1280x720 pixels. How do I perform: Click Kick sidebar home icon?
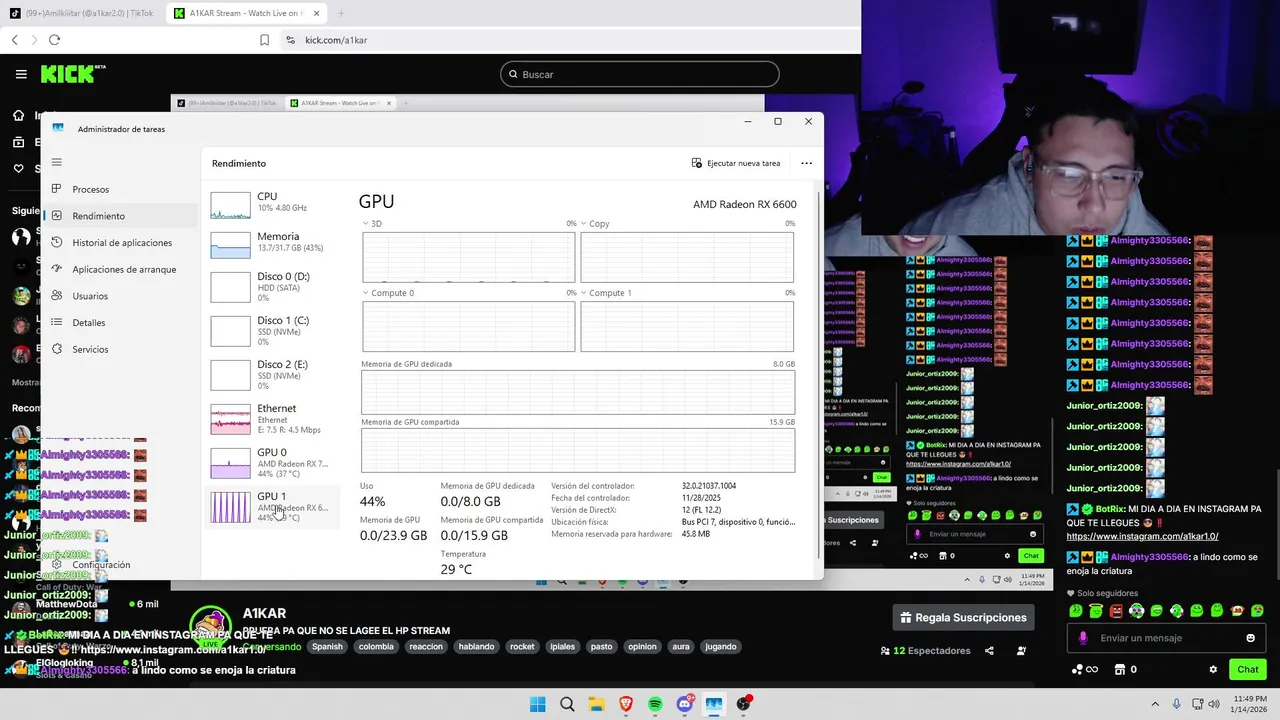tap(18, 115)
